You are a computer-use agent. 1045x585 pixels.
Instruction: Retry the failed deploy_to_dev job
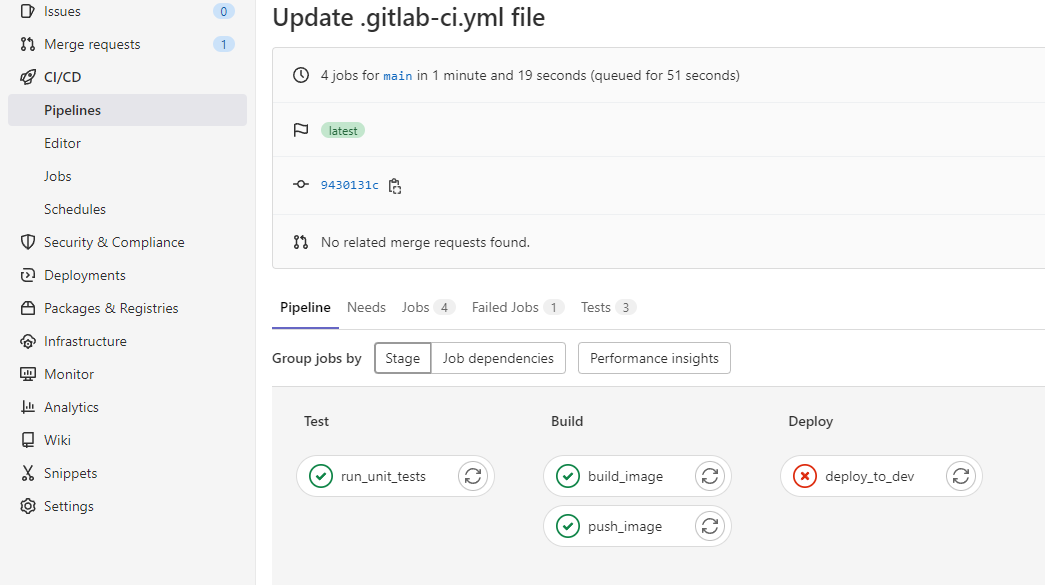pyautogui.click(x=961, y=476)
